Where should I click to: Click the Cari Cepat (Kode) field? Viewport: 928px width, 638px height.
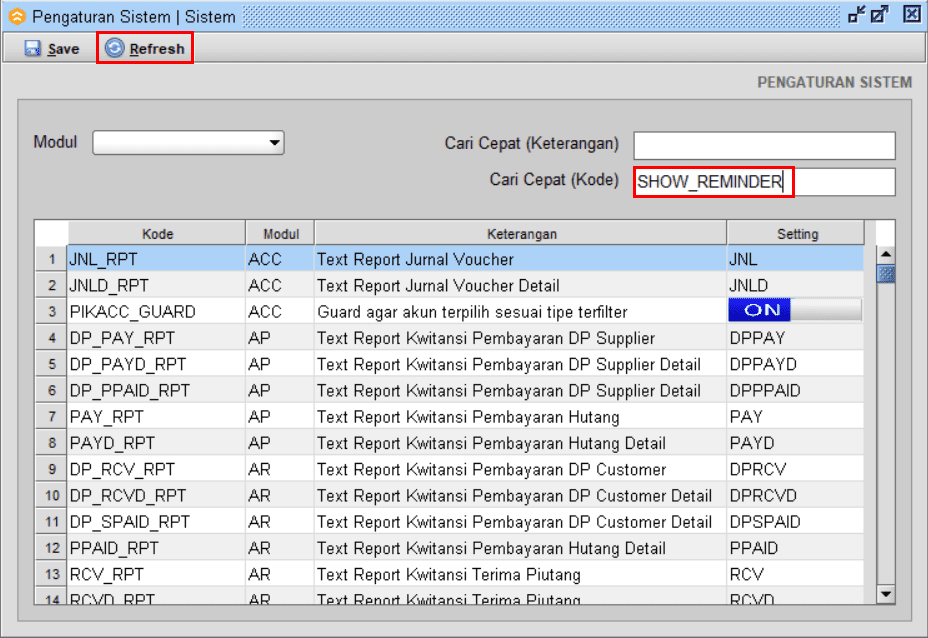pyautogui.click(x=764, y=182)
